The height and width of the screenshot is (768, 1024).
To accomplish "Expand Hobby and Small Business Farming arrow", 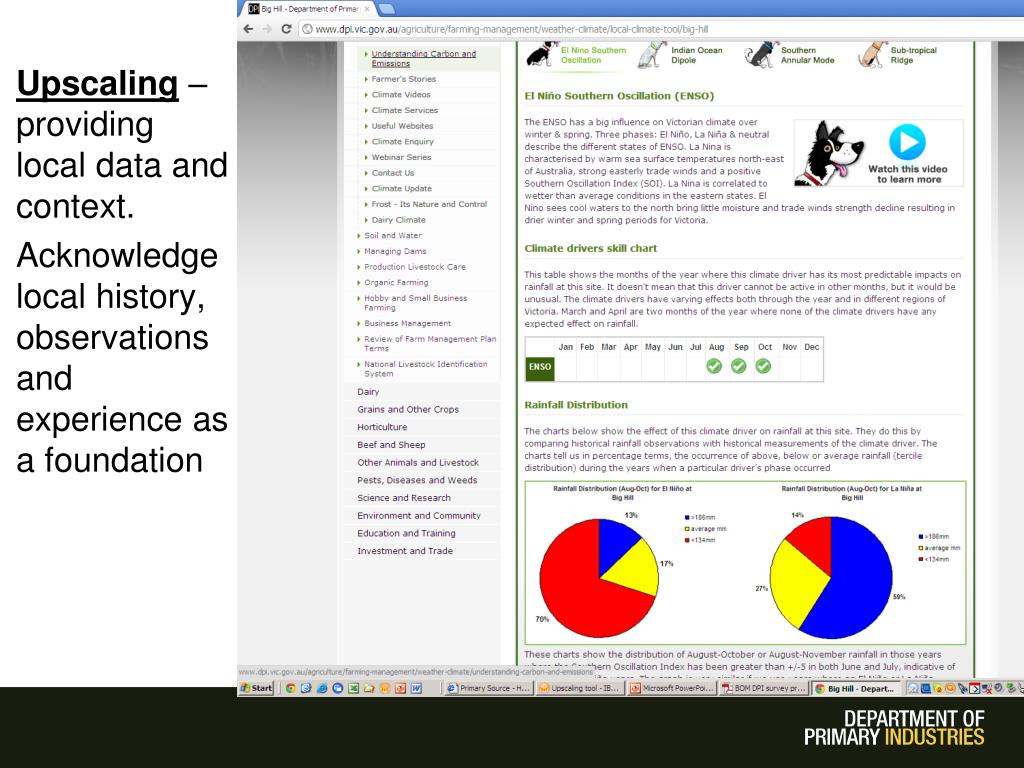I will pos(359,298).
